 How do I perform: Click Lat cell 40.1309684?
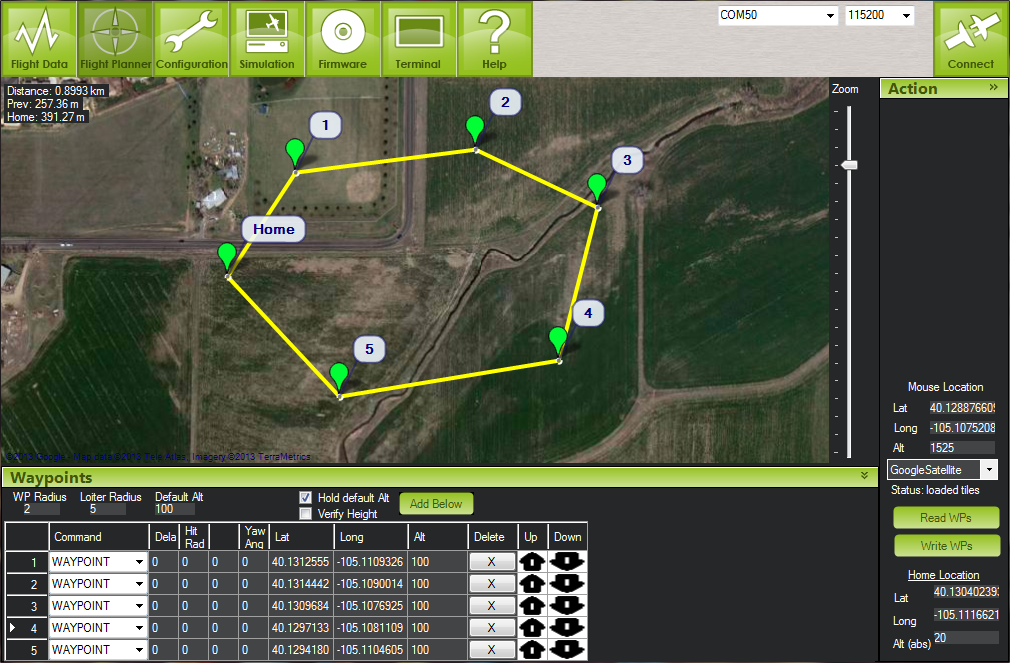pyautogui.click(x=301, y=606)
